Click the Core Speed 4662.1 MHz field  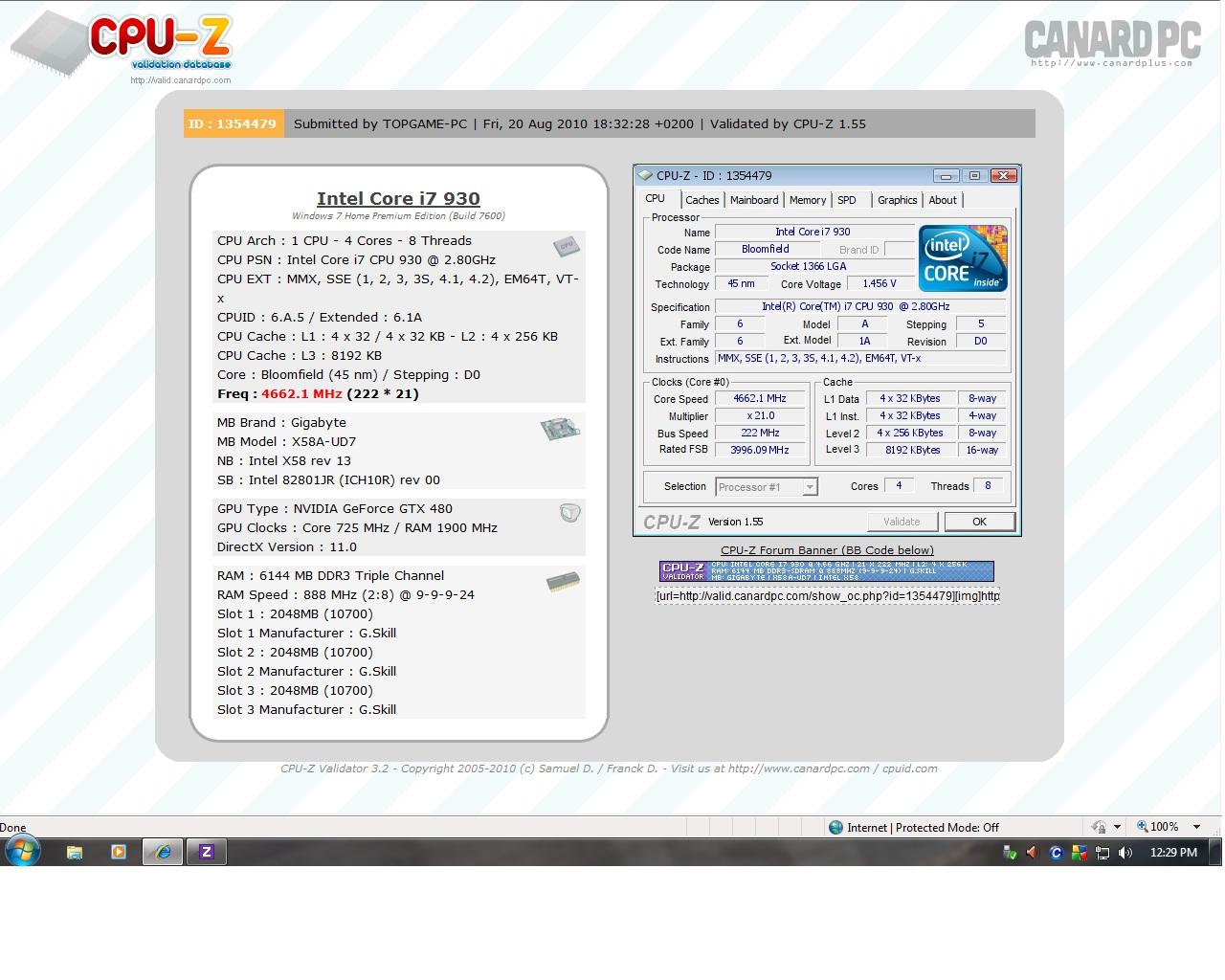760,399
